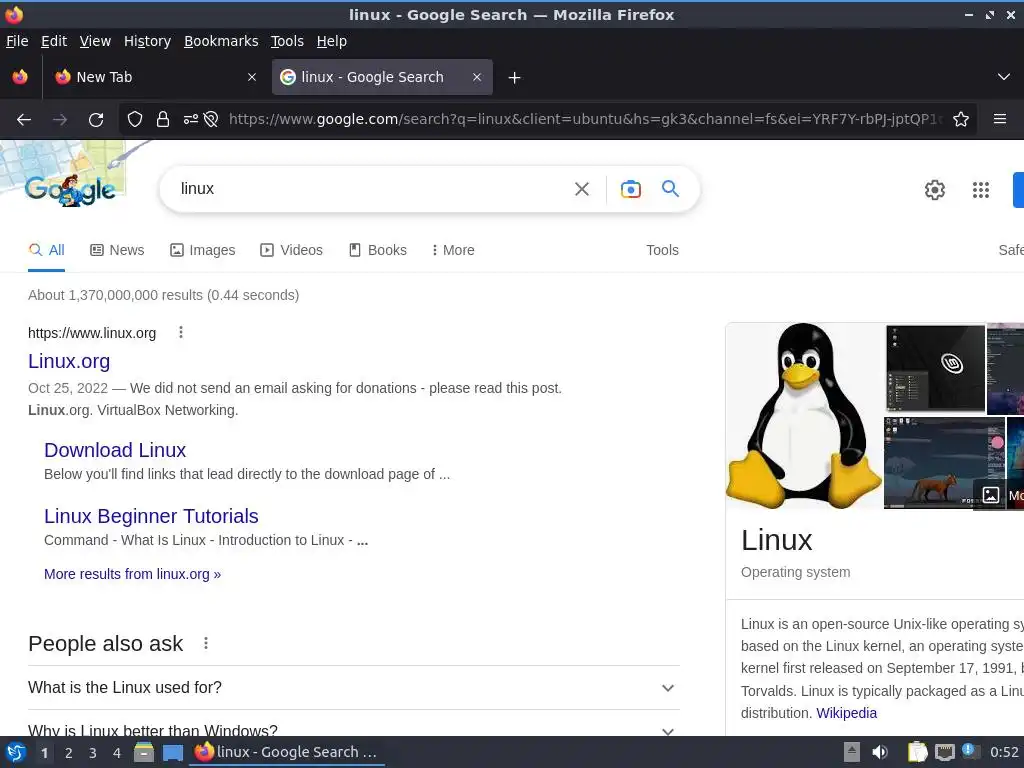Click the search Tools button
The image size is (1024, 768).
click(x=662, y=250)
